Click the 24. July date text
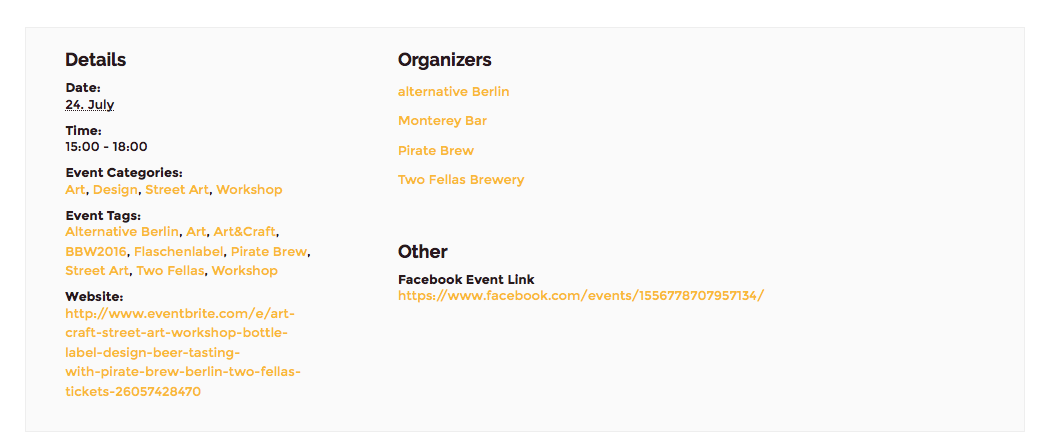 [90, 105]
